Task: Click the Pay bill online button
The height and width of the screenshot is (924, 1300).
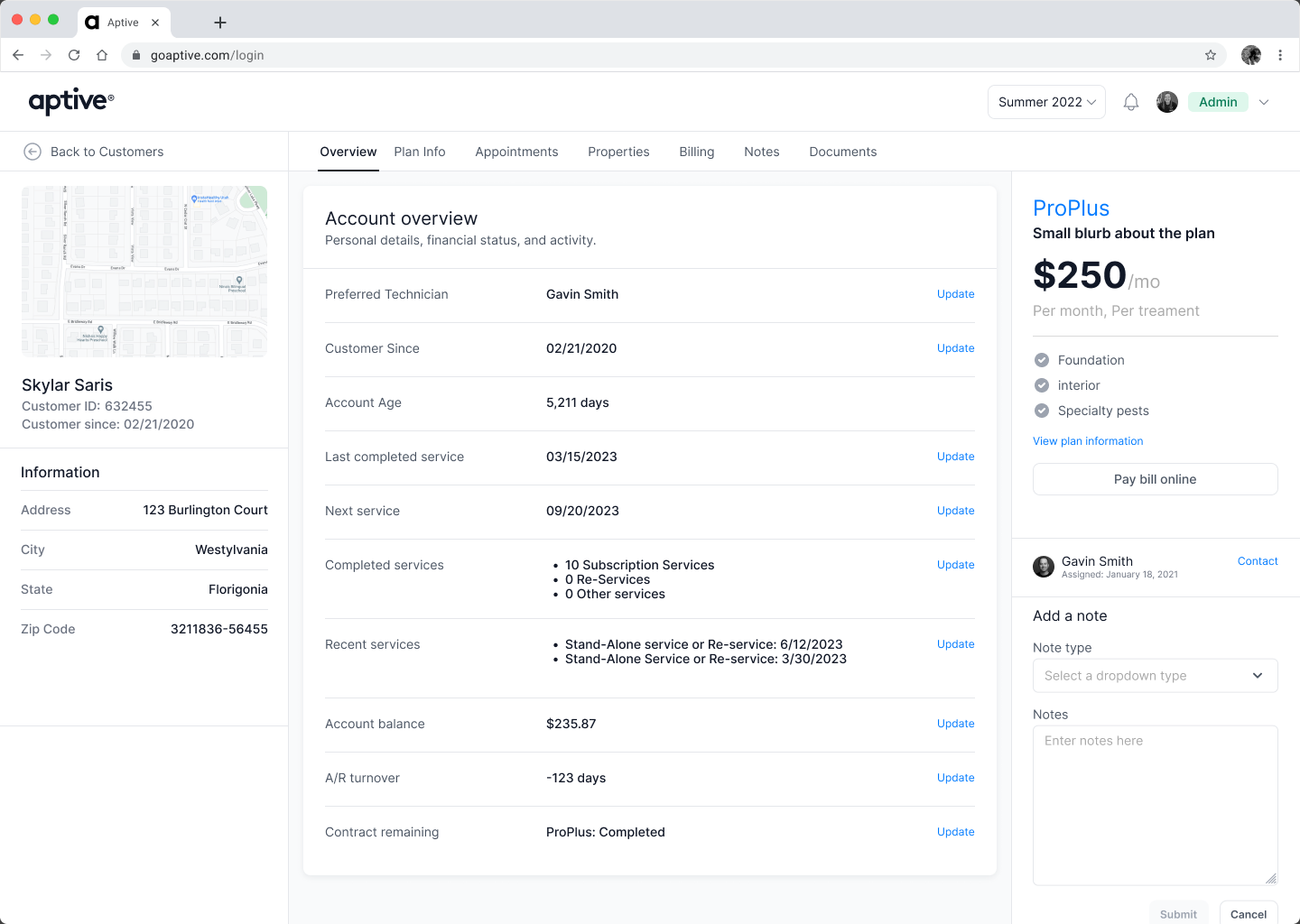Action: [1156, 479]
